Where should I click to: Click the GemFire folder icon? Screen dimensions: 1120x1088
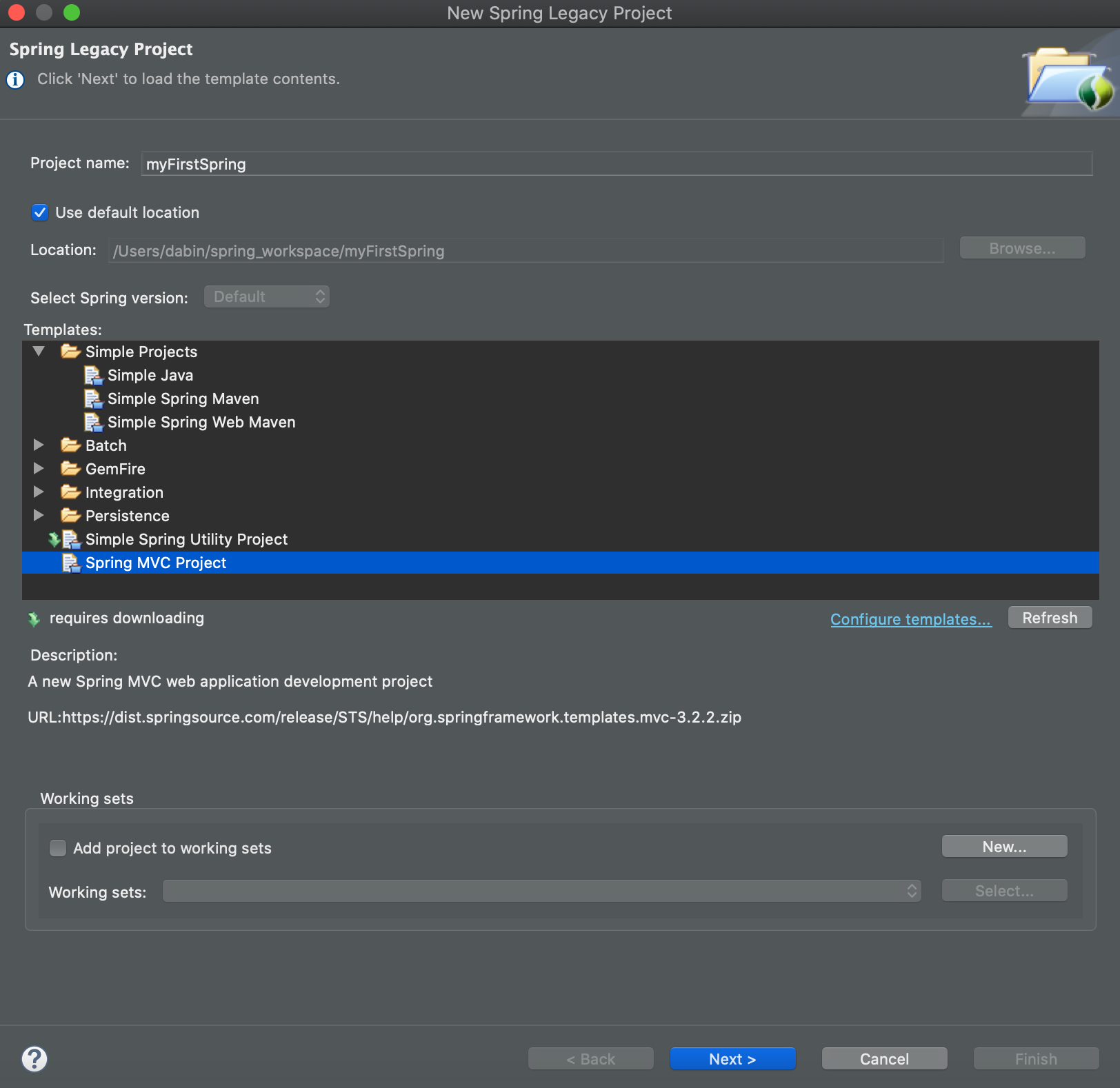70,469
